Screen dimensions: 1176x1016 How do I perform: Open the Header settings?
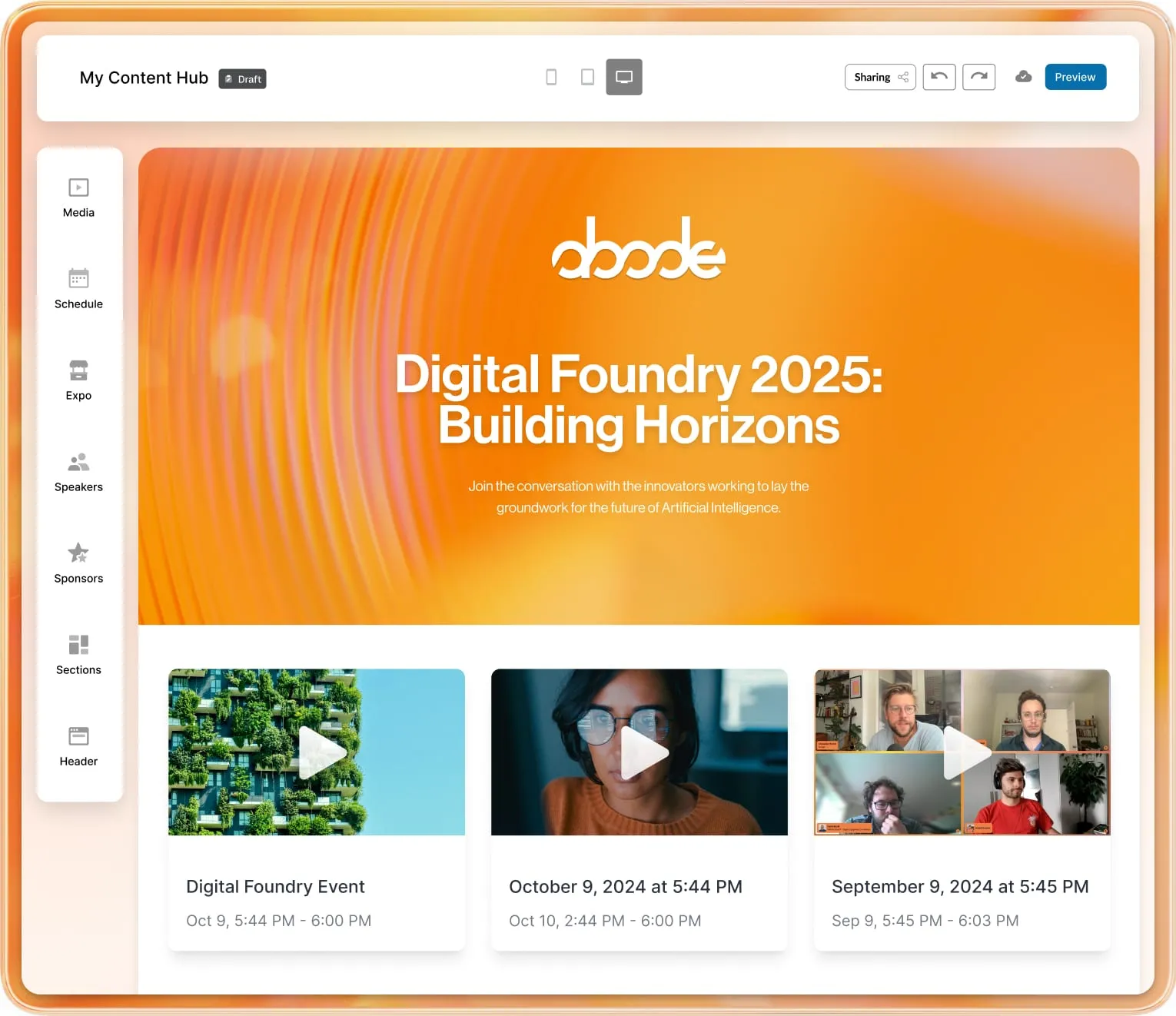[x=78, y=745]
